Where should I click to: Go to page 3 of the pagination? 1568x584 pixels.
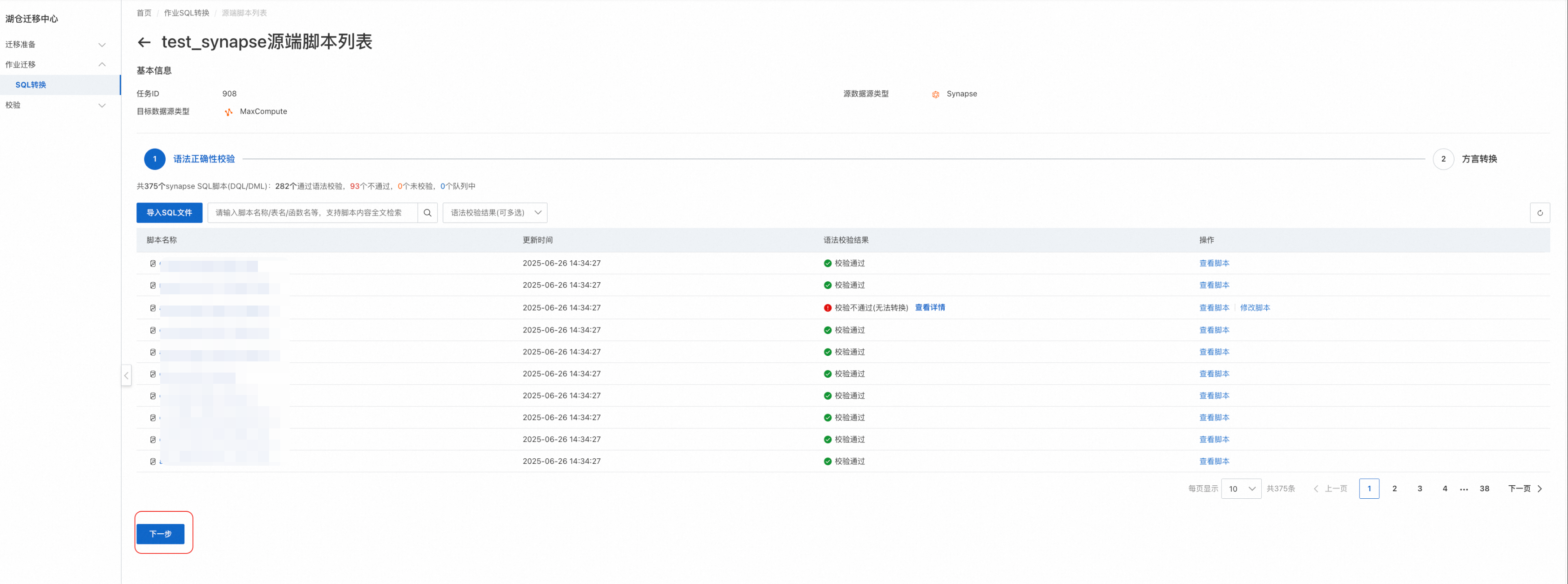(1419, 489)
